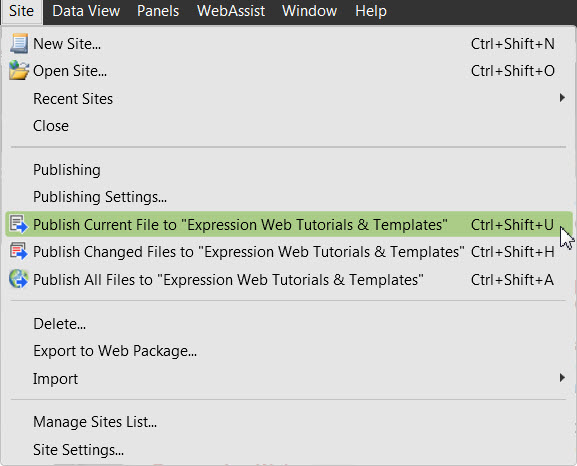This screenshot has width=577, height=466.
Task: Open the Panels menu
Action: 158,11
